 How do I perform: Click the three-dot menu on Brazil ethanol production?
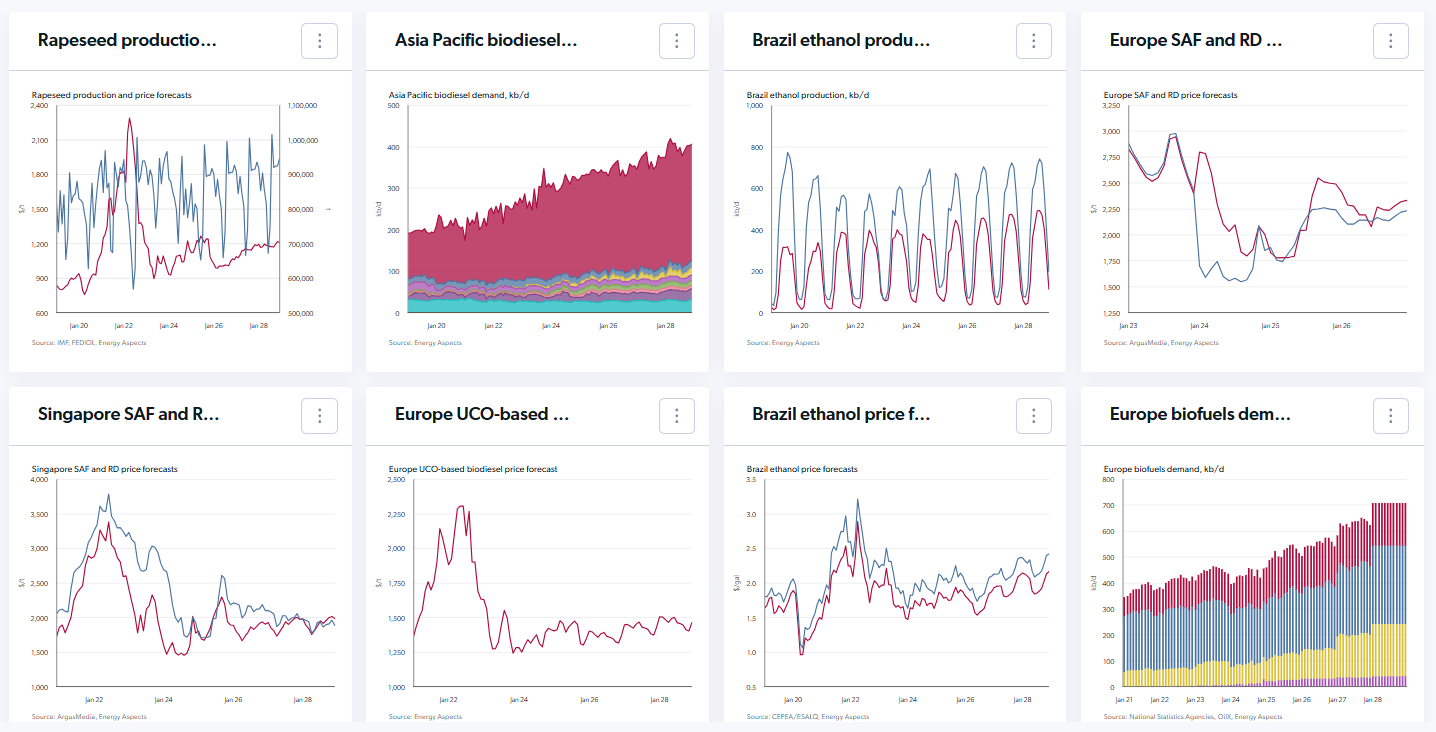pyautogui.click(x=1034, y=41)
